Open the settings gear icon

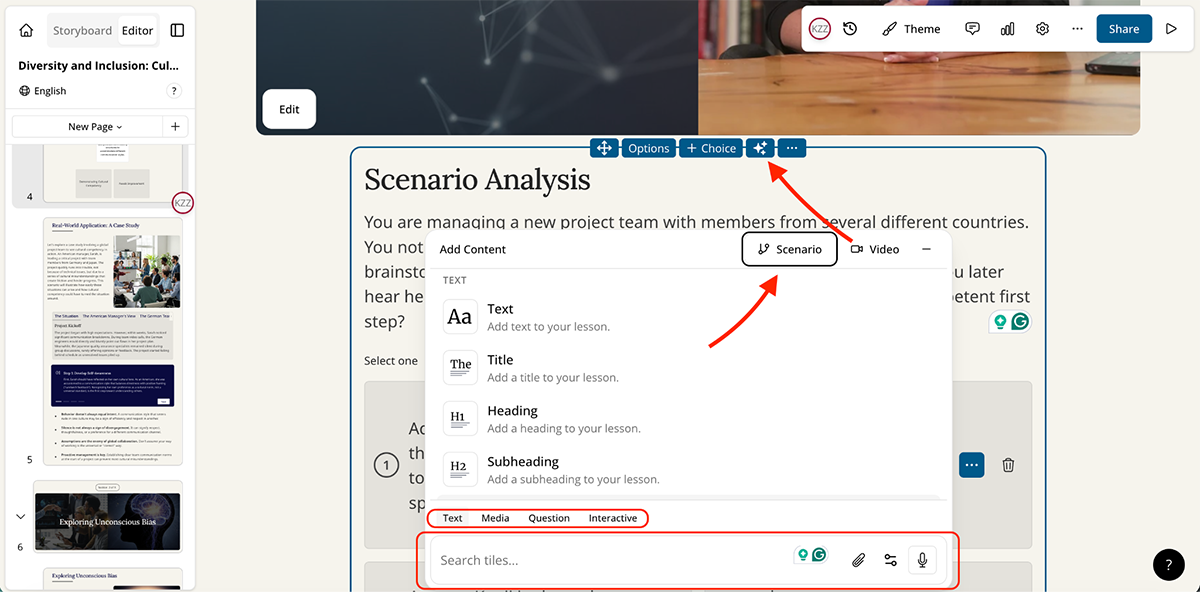click(1042, 28)
